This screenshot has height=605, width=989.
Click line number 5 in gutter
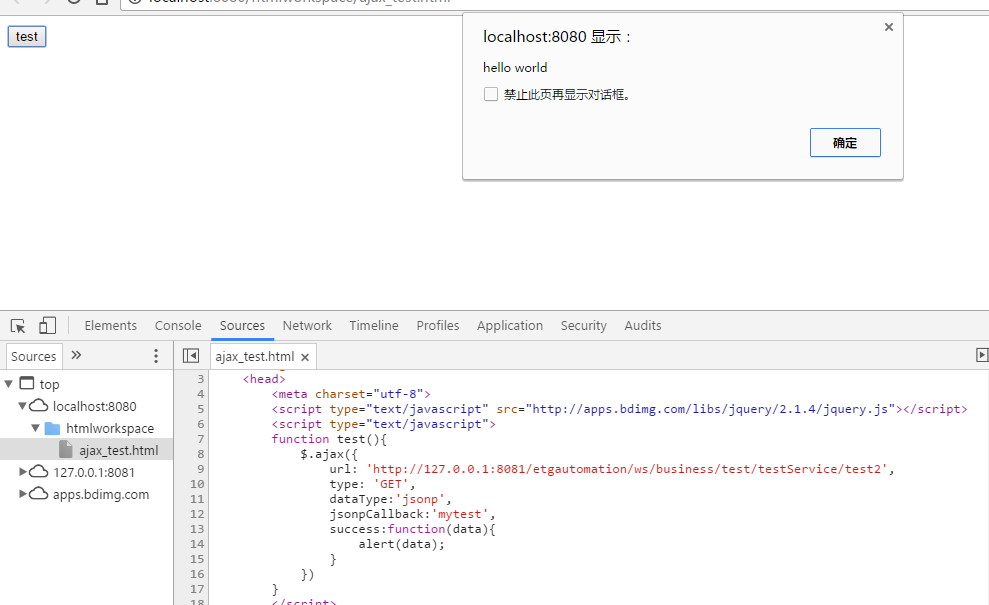201,409
